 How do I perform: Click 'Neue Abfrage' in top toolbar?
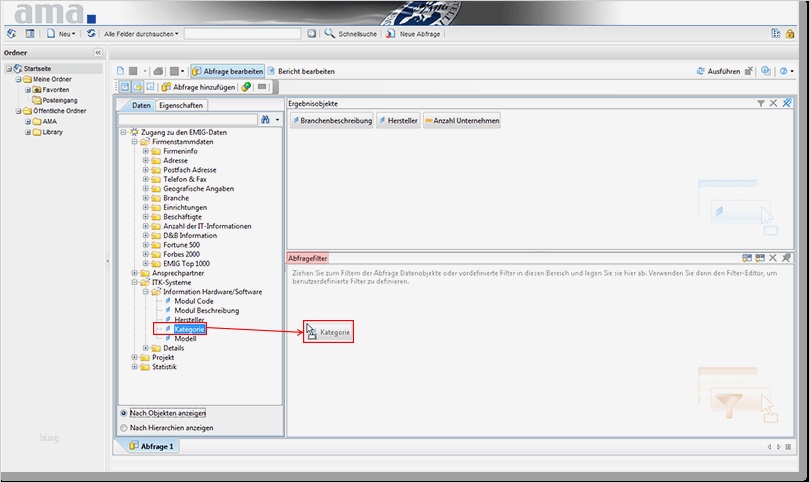click(413, 34)
